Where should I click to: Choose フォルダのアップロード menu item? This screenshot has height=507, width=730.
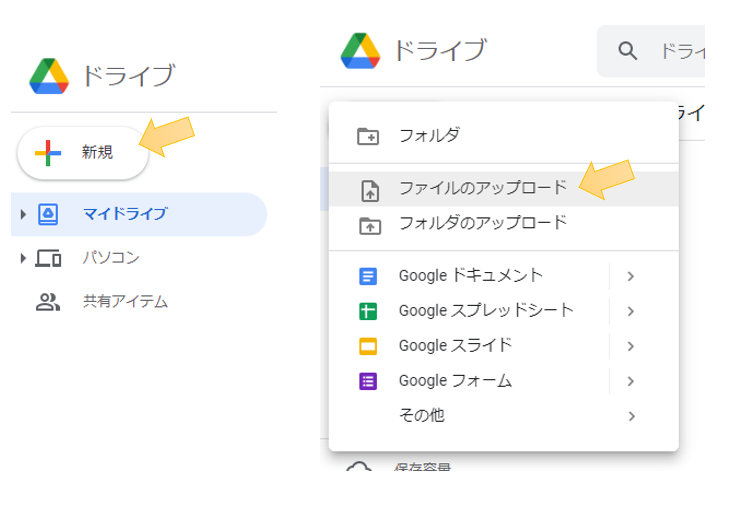click(x=504, y=223)
